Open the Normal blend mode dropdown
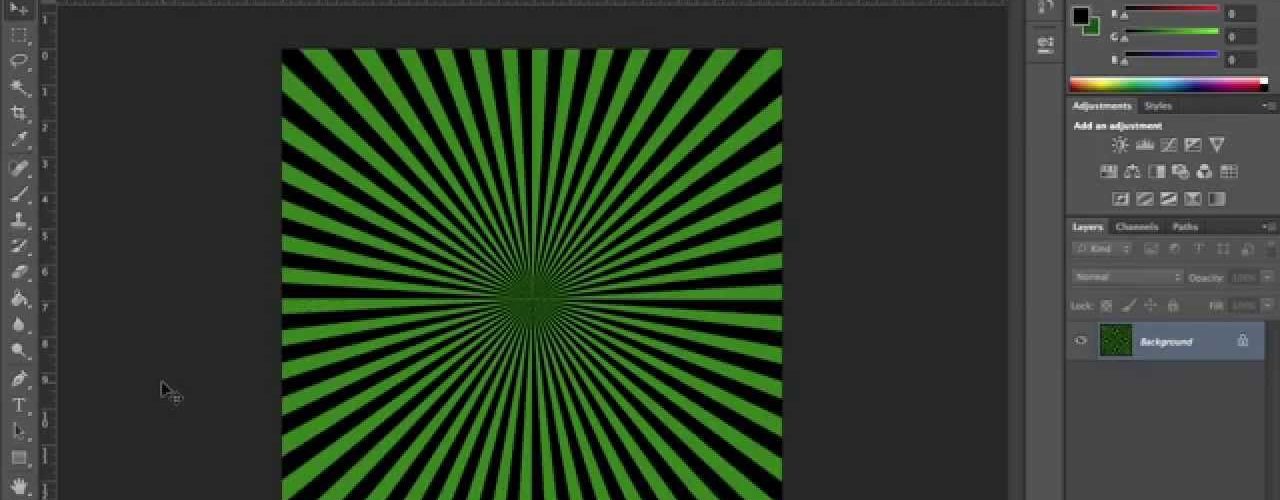 pos(1127,277)
